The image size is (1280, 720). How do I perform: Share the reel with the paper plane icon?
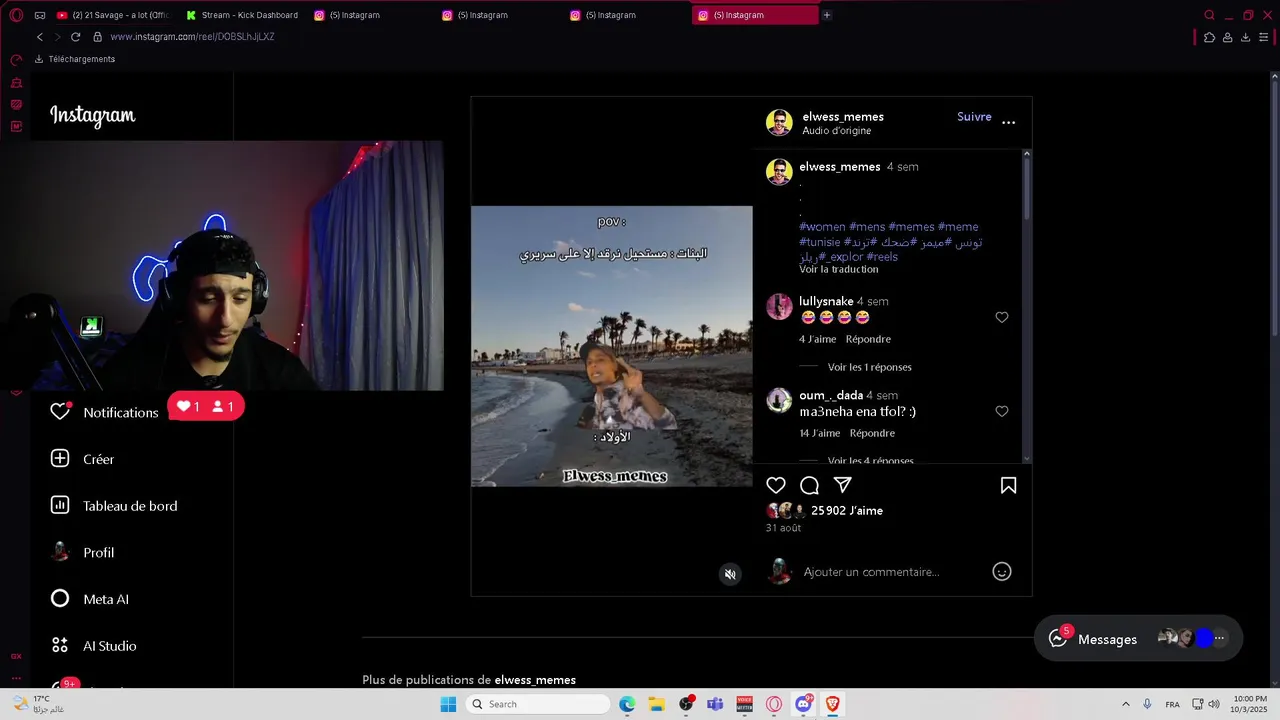[843, 485]
